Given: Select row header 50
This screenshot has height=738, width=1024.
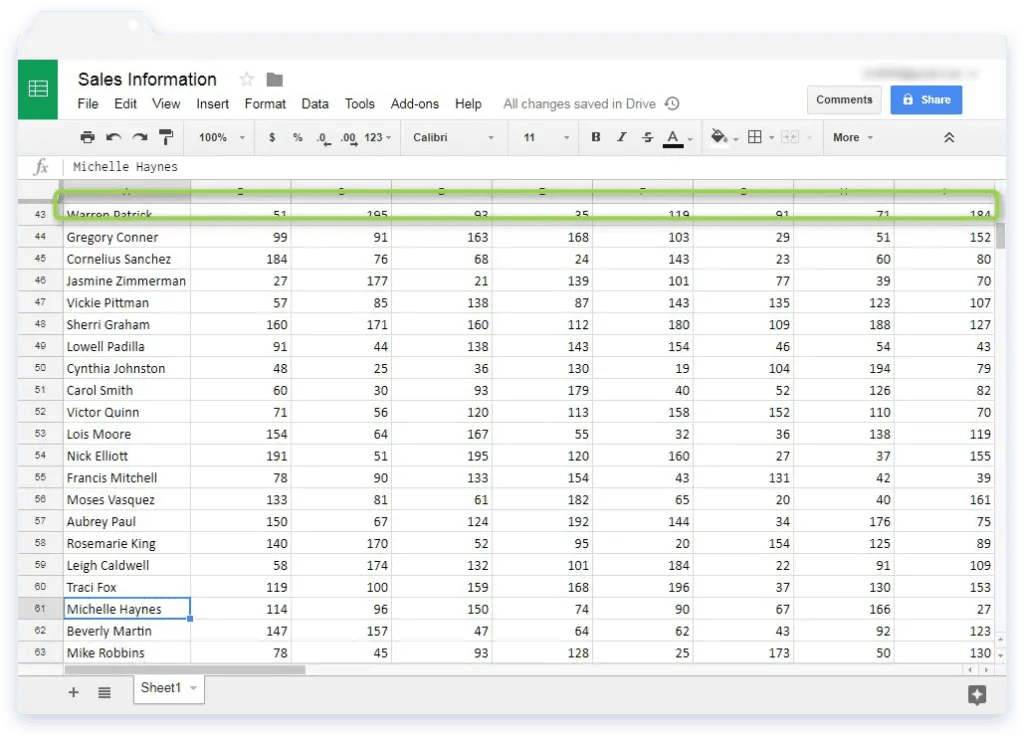Looking at the screenshot, I should click(40, 368).
